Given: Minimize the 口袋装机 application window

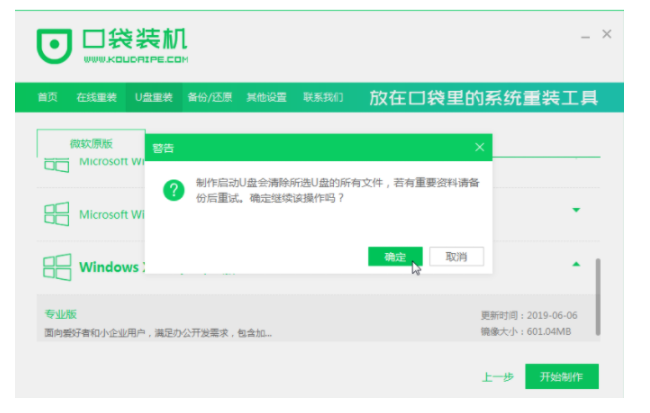Looking at the screenshot, I should [x=585, y=36].
